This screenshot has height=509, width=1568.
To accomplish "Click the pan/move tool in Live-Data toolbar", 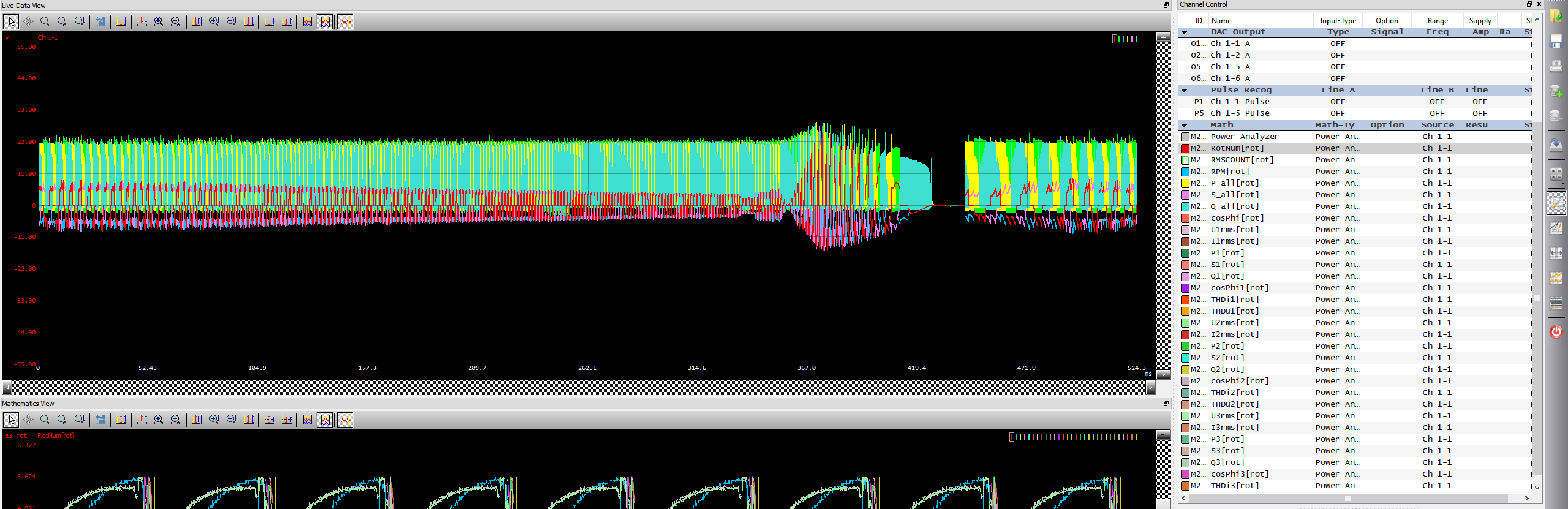I will [28, 22].
